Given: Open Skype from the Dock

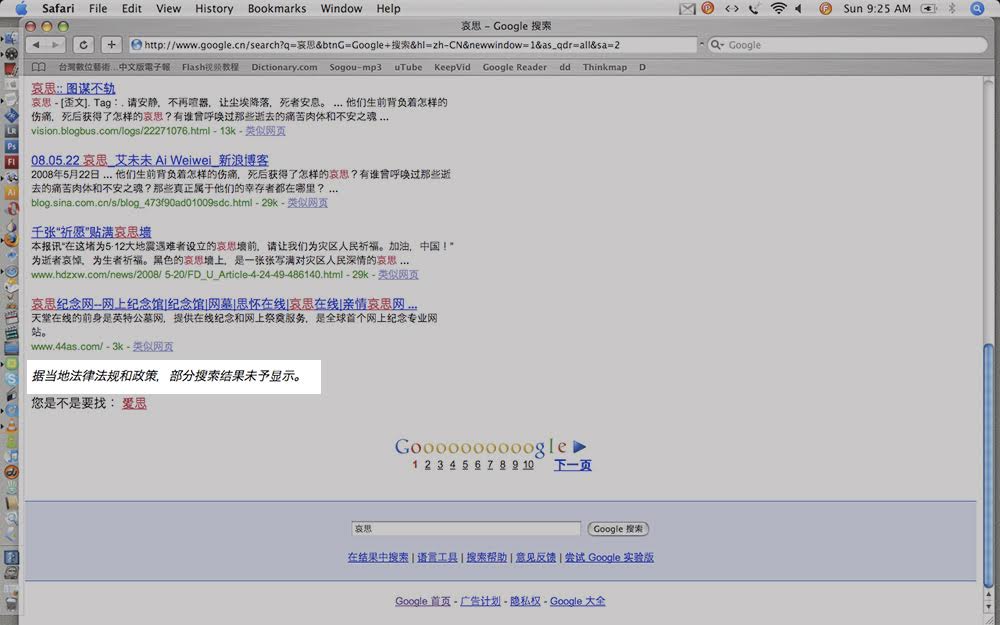Looking at the screenshot, I should pyautogui.click(x=11, y=379).
